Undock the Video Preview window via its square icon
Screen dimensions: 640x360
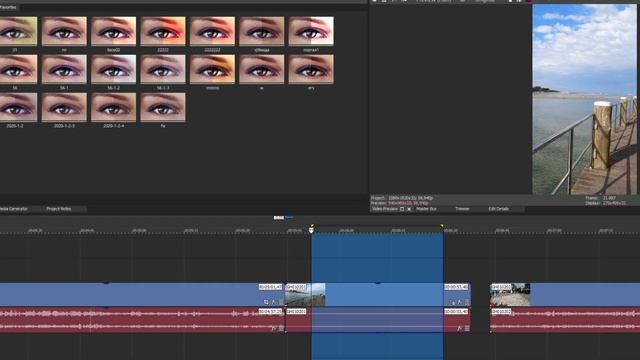pos(402,209)
